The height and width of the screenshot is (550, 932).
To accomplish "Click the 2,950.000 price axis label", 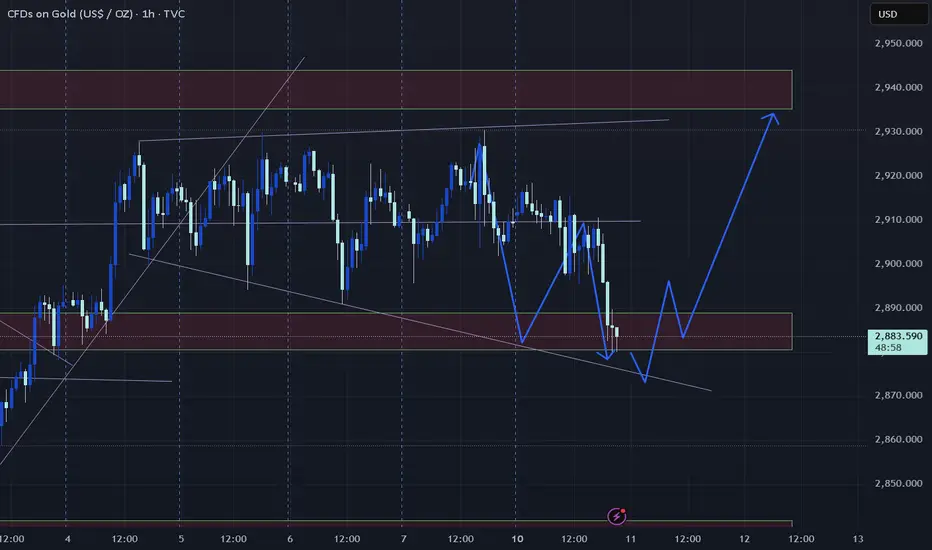I will 898,43.
